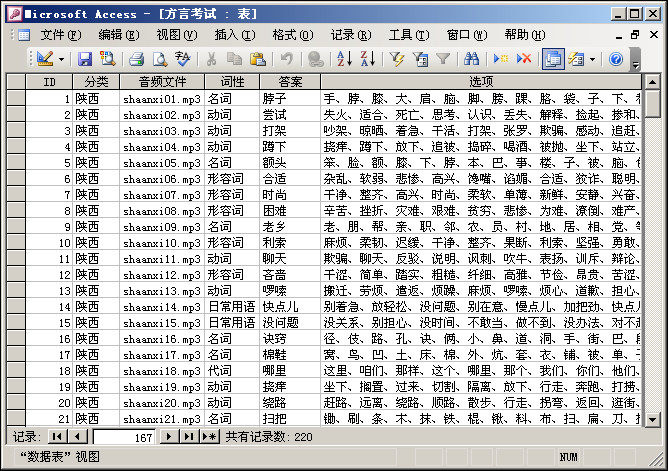Click the new record navigation button
Image resolution: width=668 pixels, height=471 pixels.
coord(210,437)
